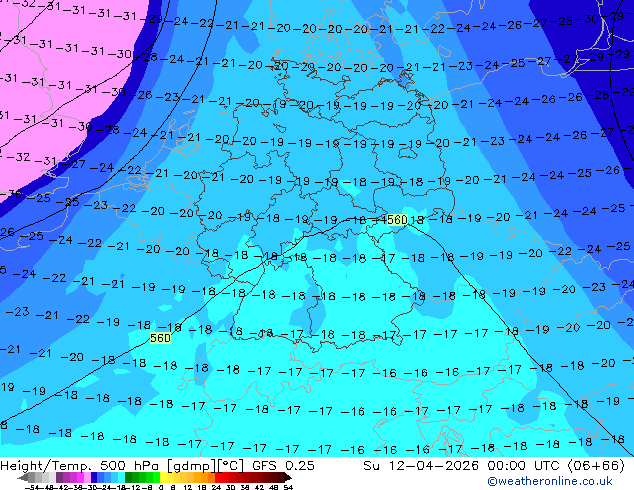Image resolution: width=634 pixels, height=490 pixels.
Task: Pick the cyan legend swatch above -18
Action: click(121, 477)
